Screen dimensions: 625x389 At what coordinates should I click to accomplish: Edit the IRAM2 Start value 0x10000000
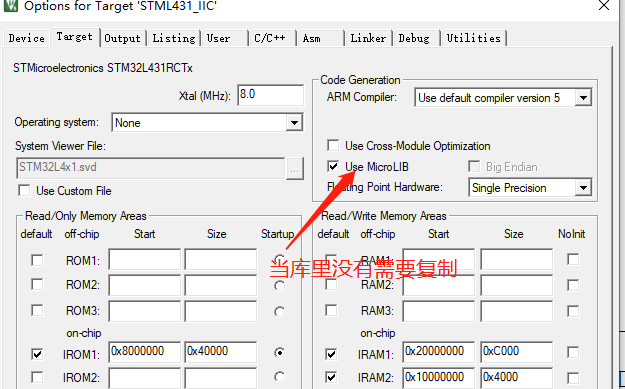pyautogui.click(x=439, y=378)
